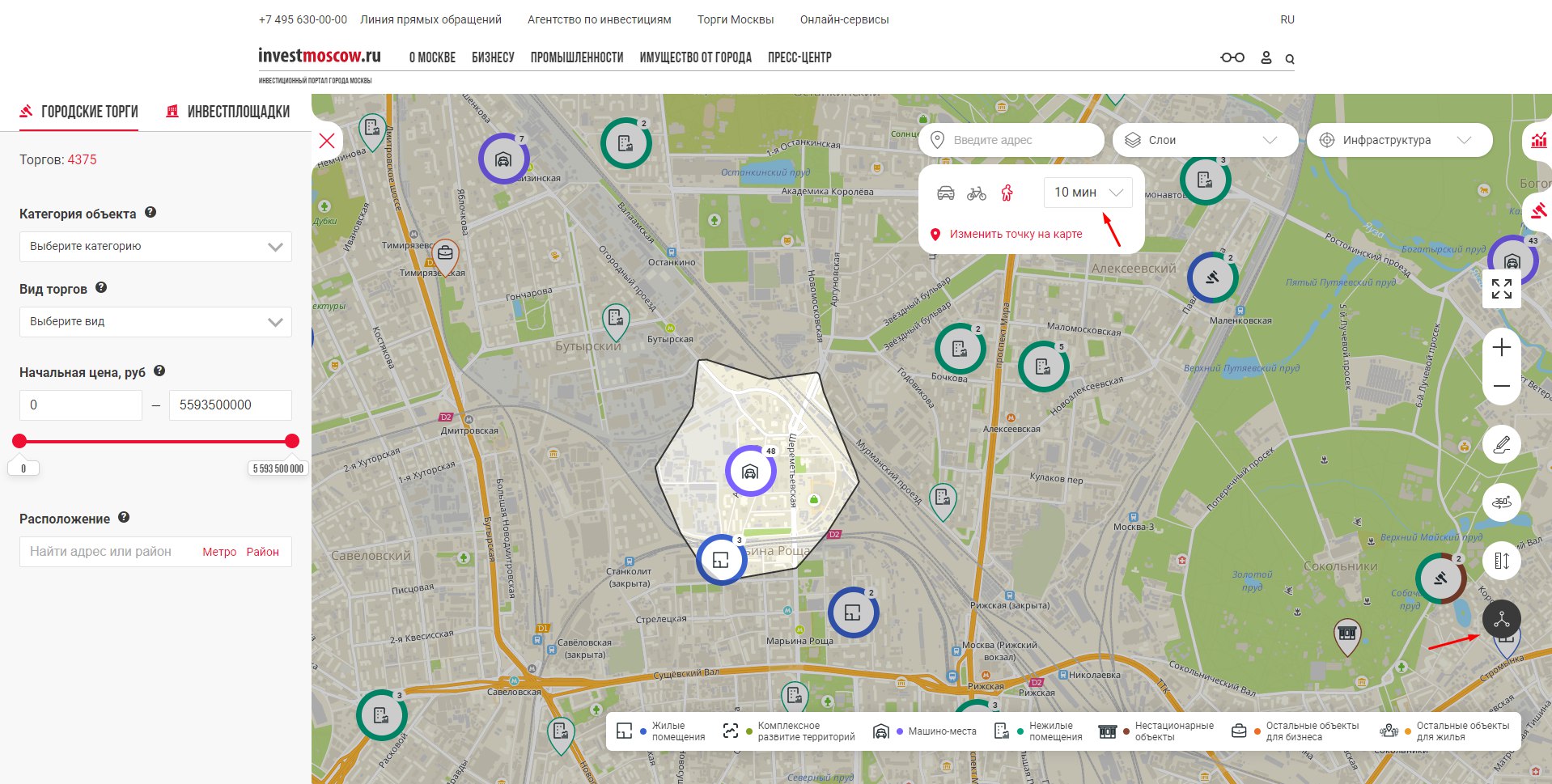Open О Москве menu
The image size is (1552, 784).
tap(432, 57)
